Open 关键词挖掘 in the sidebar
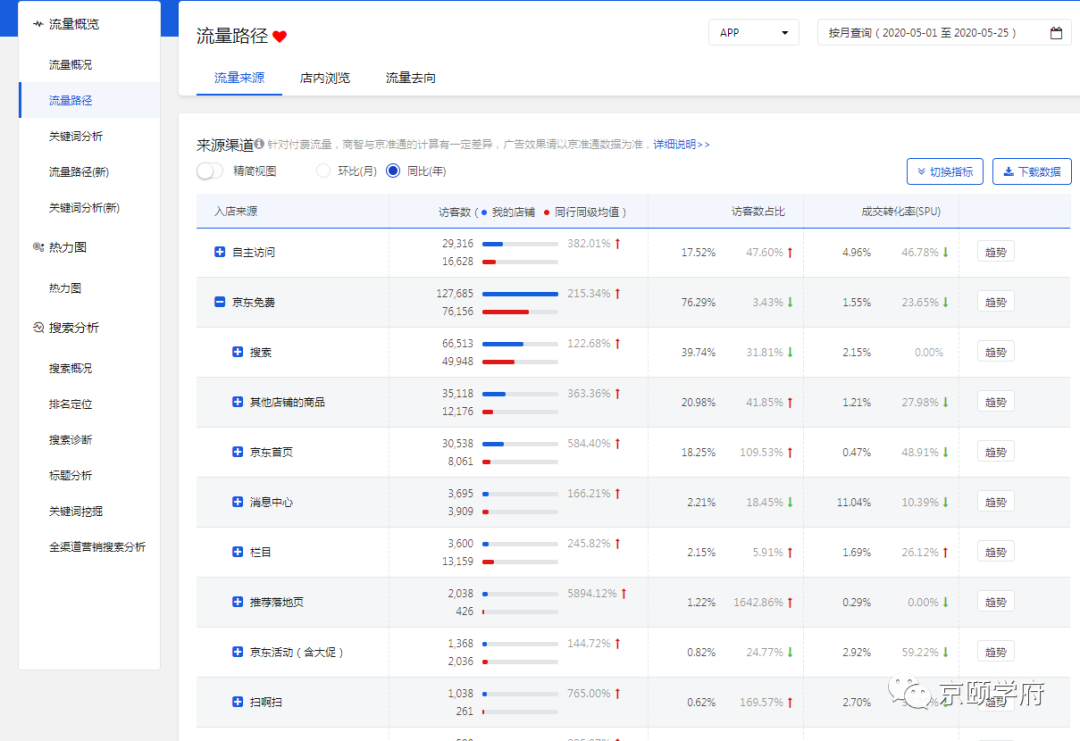This screenshot has width=1080, height=741. pos(76,511)
